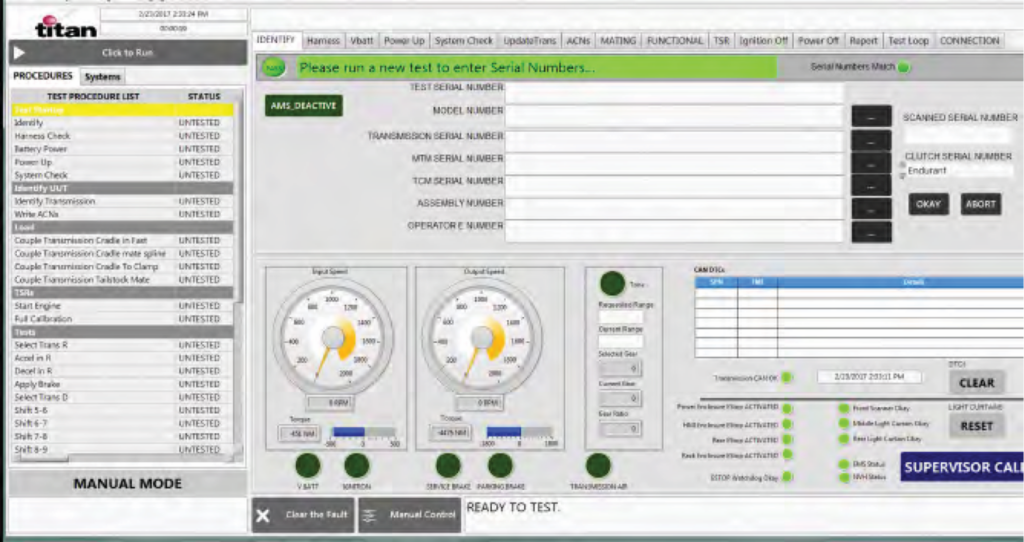1024x542 pixels.
Task: Click the green status circle in banner
Action: click(x=274, y=68)
